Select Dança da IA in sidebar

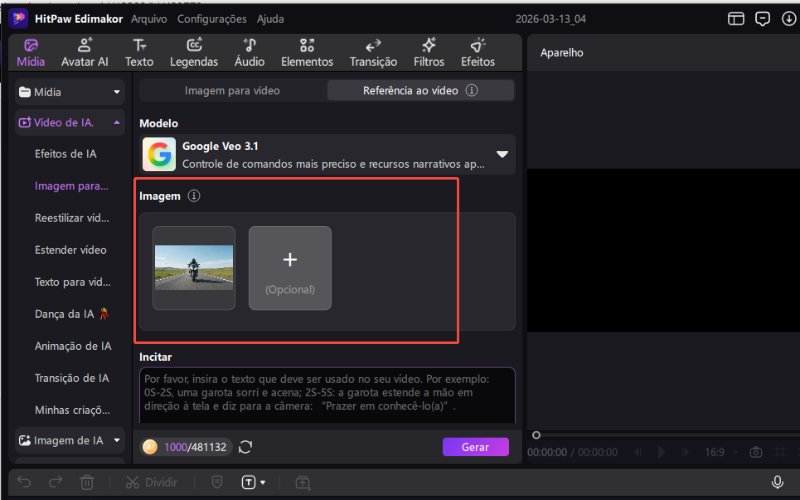click(x=72, y=314)
